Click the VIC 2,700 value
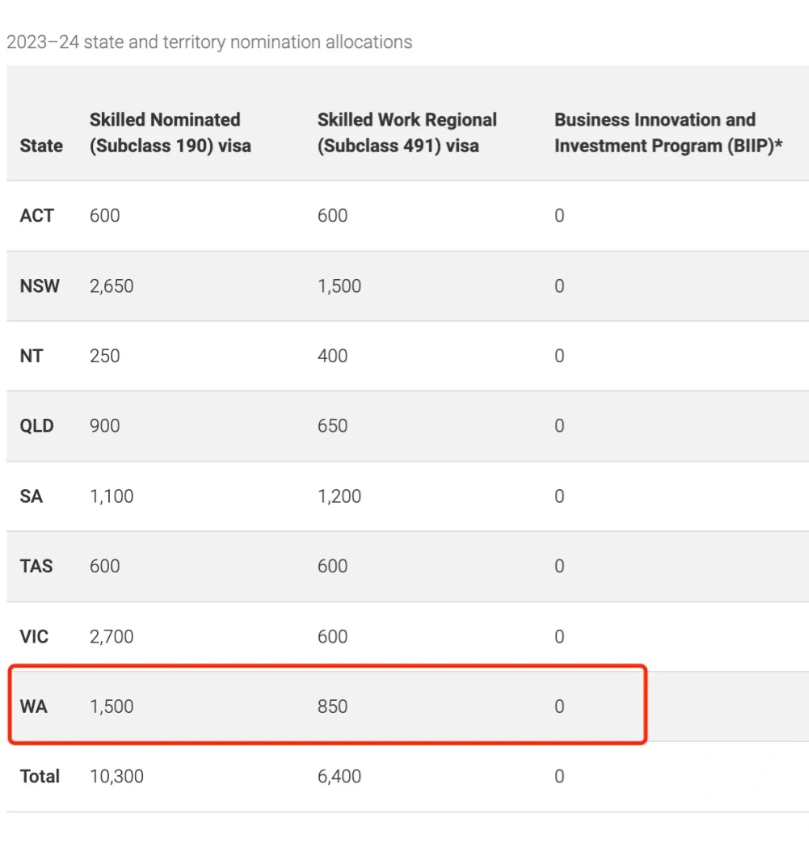The height and width of the screenshot is (845, 809). (x=112, y=636)
